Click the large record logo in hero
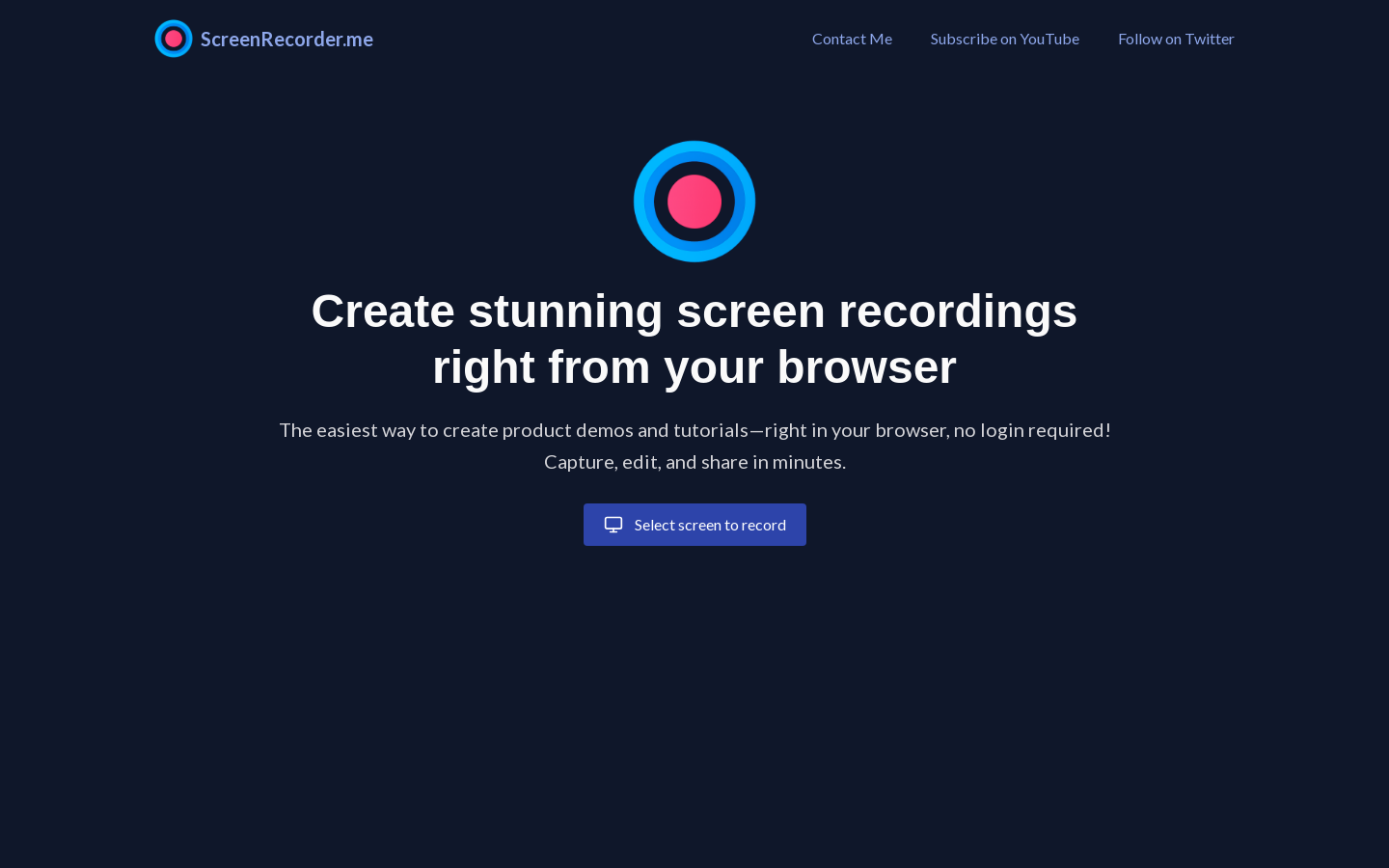This screenshot has width=1389, height=868. point(694,202)
